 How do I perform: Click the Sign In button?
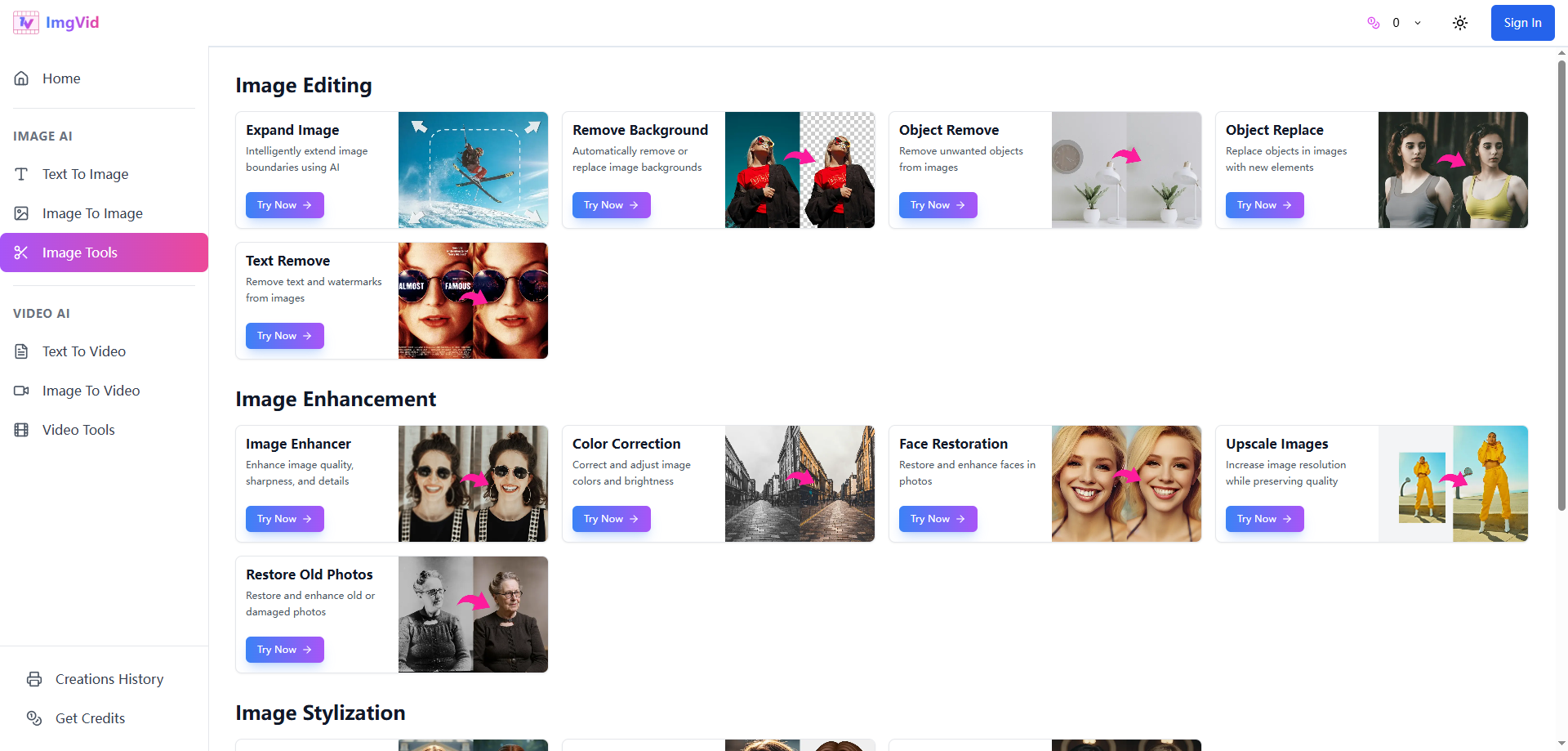[x=1521, y=22]
